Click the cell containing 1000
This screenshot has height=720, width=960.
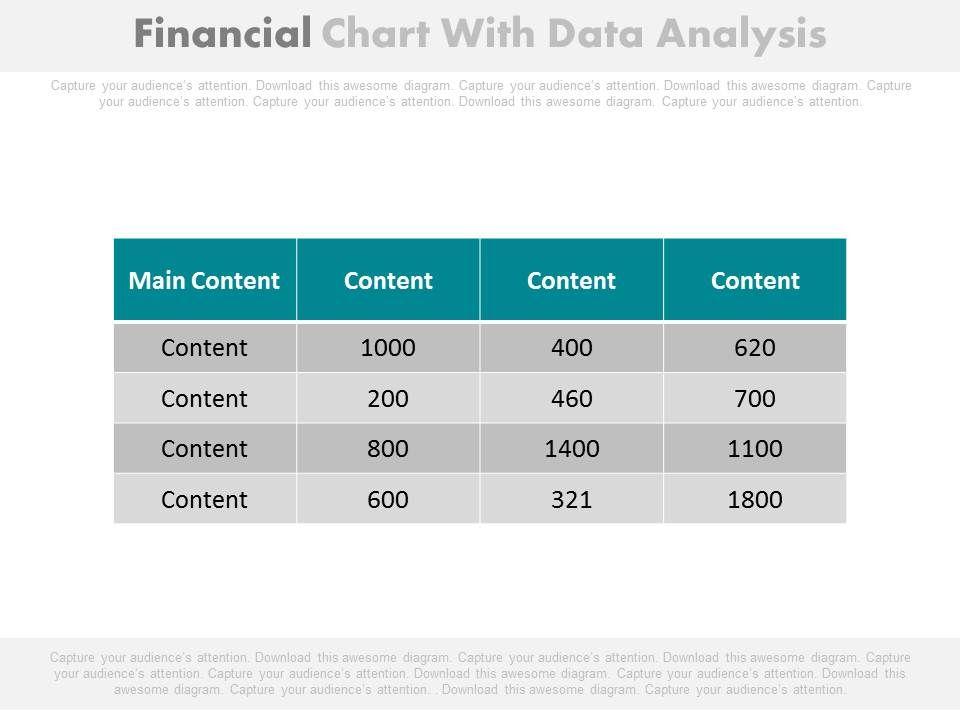[388, 348]
